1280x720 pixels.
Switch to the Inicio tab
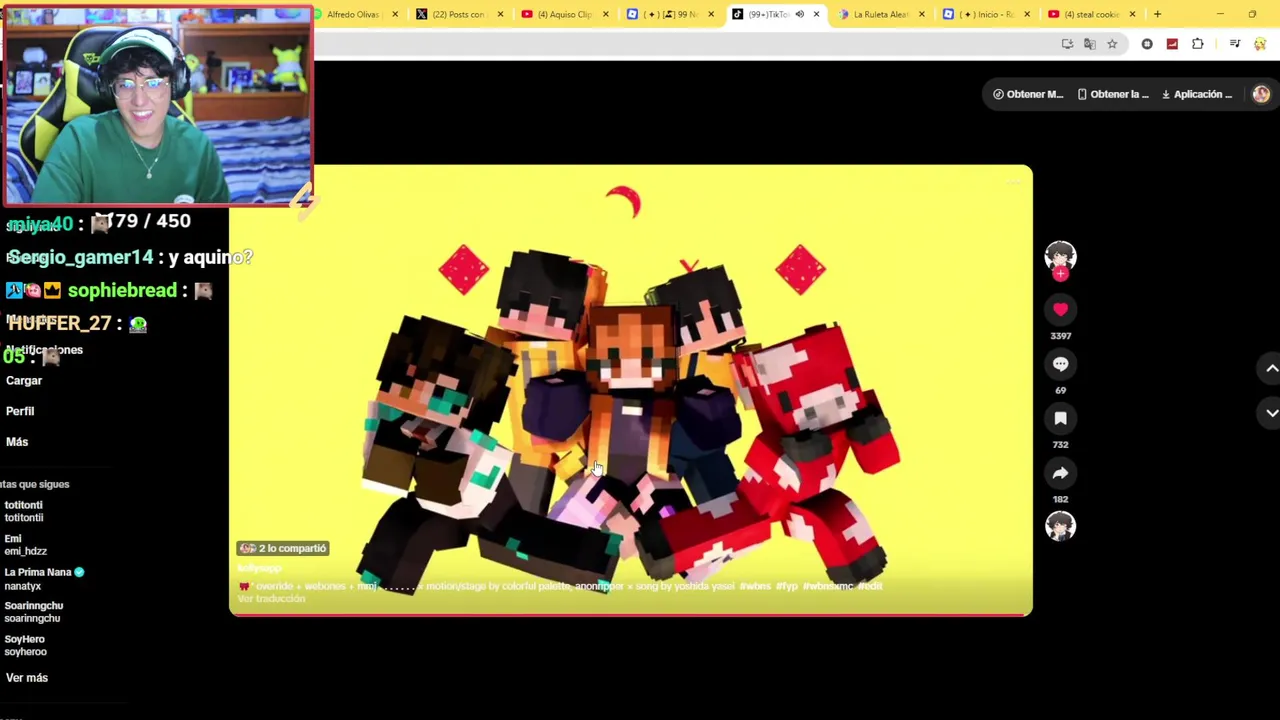point(988,14)
